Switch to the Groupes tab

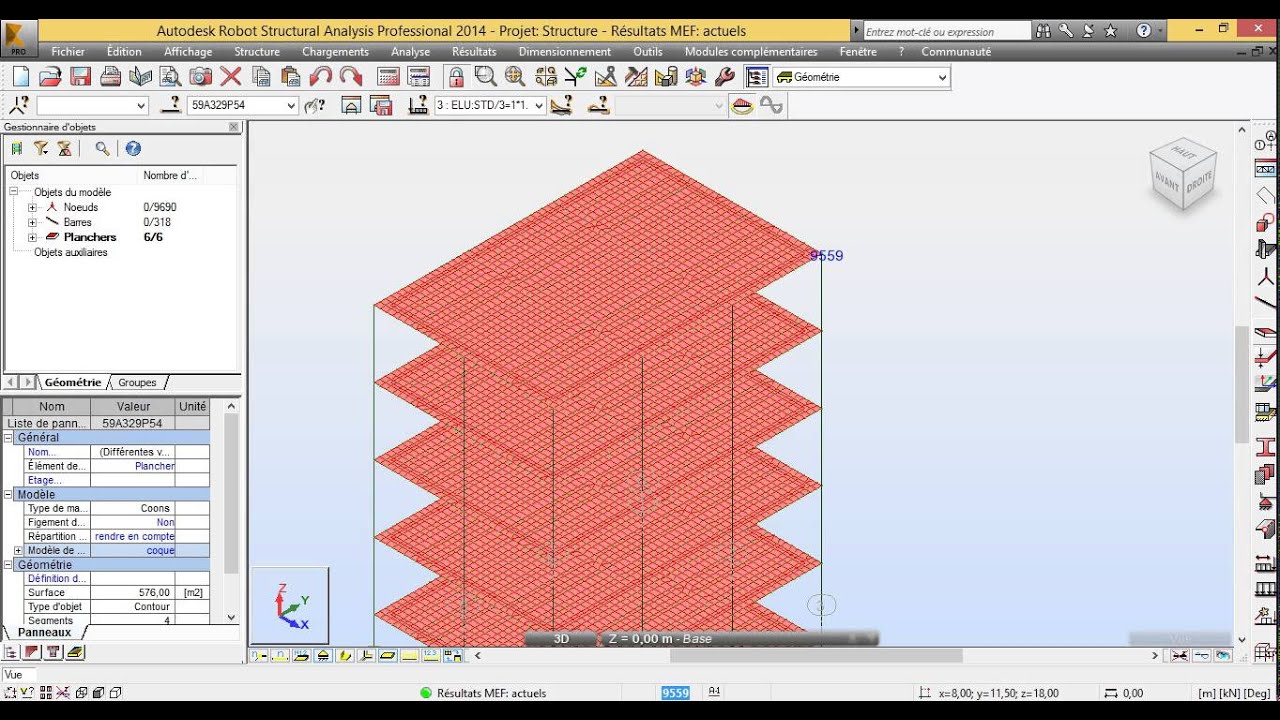click(x=137, y=382)
